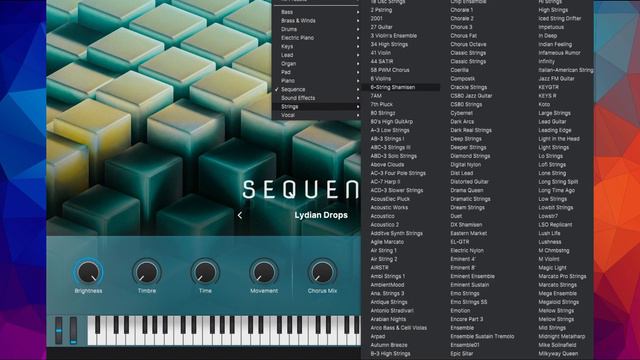Select the 7th Pluck preset

click(x=381, y=104)
